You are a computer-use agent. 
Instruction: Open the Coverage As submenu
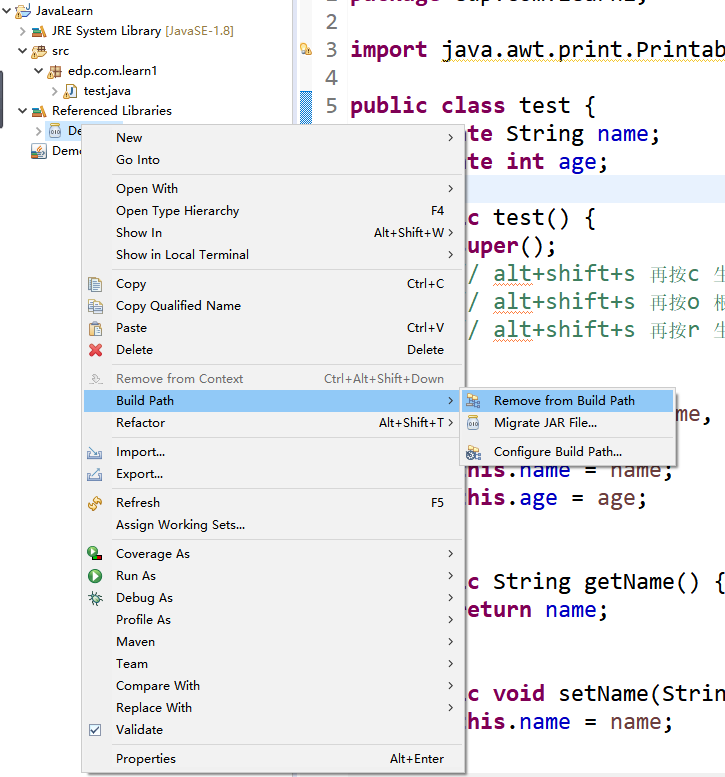pyautogui.click(x=273, y=554)
